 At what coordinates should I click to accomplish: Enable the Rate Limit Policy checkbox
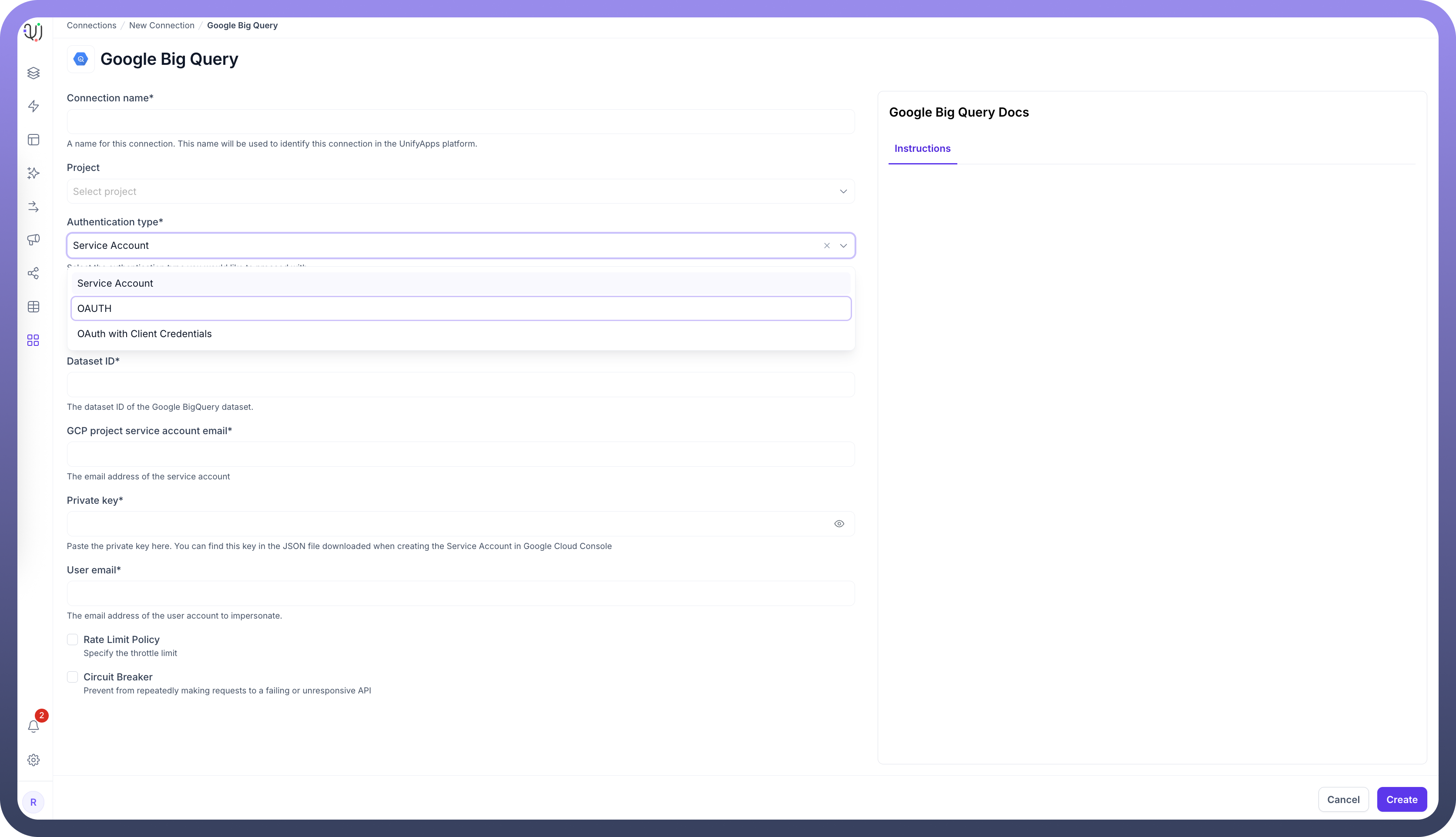pyautogui.click(x=73, y=639)
